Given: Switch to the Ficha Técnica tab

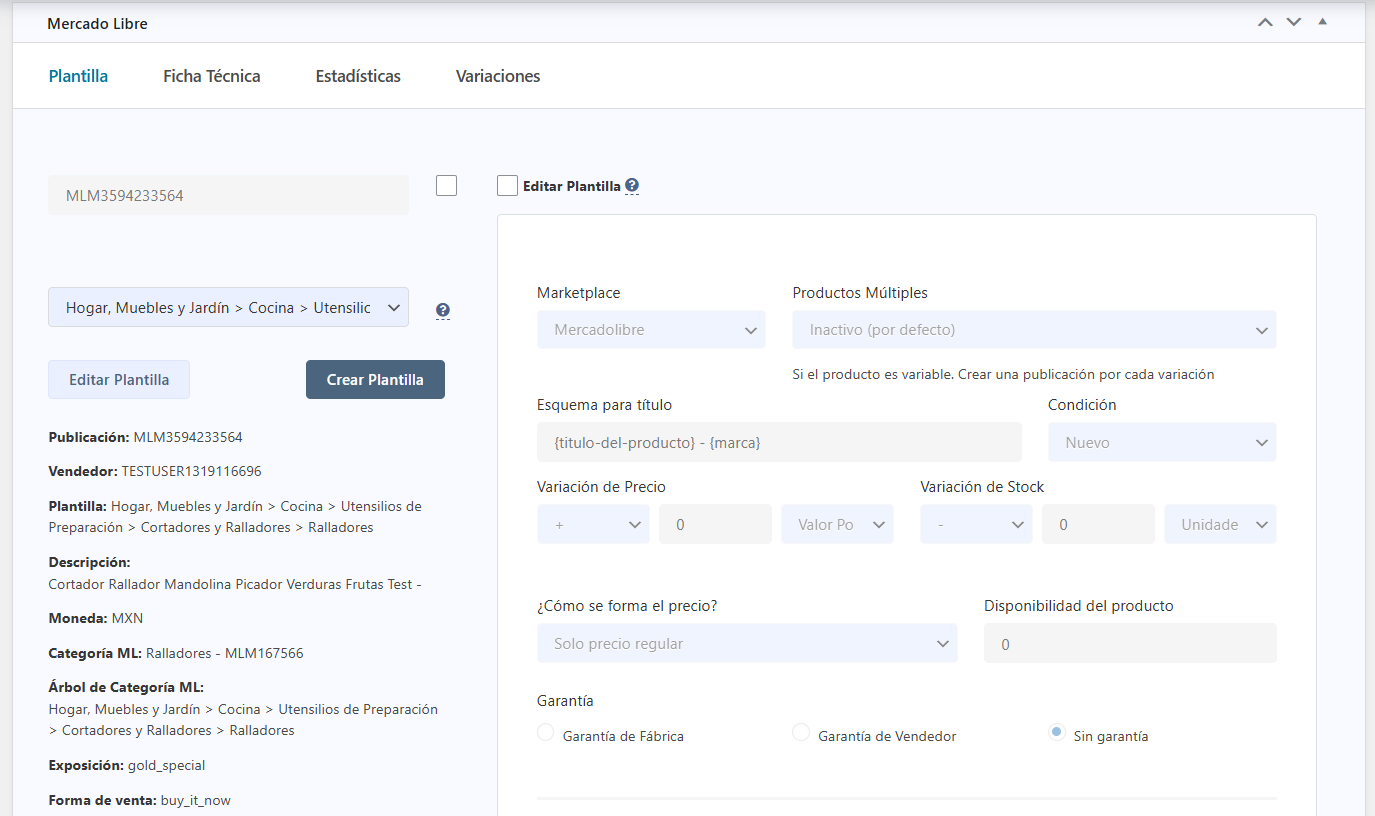Looking at the screenshot, I should [212, 76].
